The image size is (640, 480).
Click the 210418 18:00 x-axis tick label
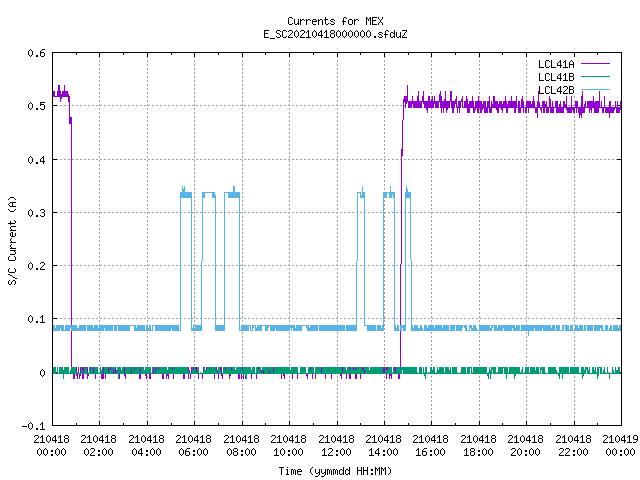[x=478, y=445]
